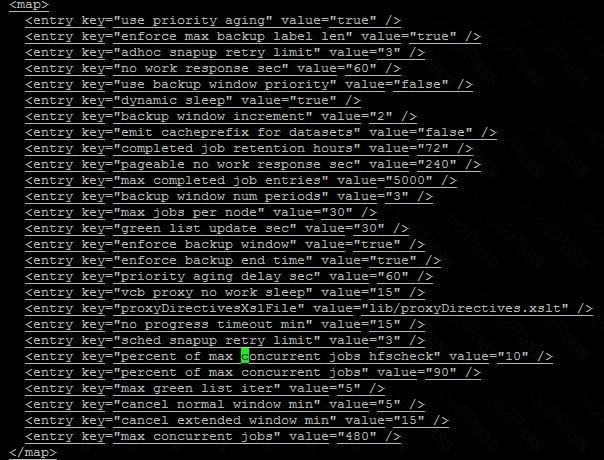Click the "proxyDirectivesXslFile" key
The height and width of the screenshot is (460, 604).
coord(209,308)
